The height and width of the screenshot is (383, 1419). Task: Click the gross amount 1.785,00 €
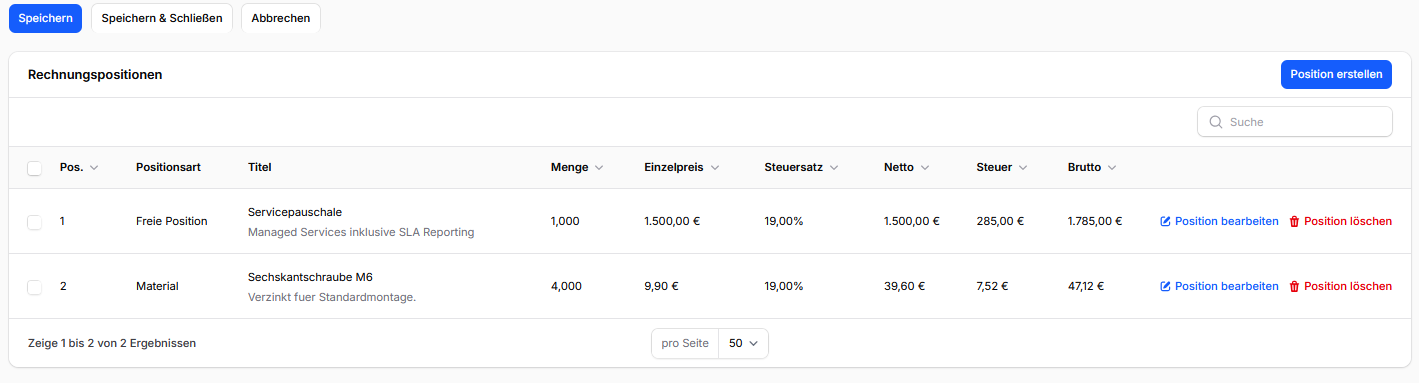pyautogui.click(x=1095, y=222)
